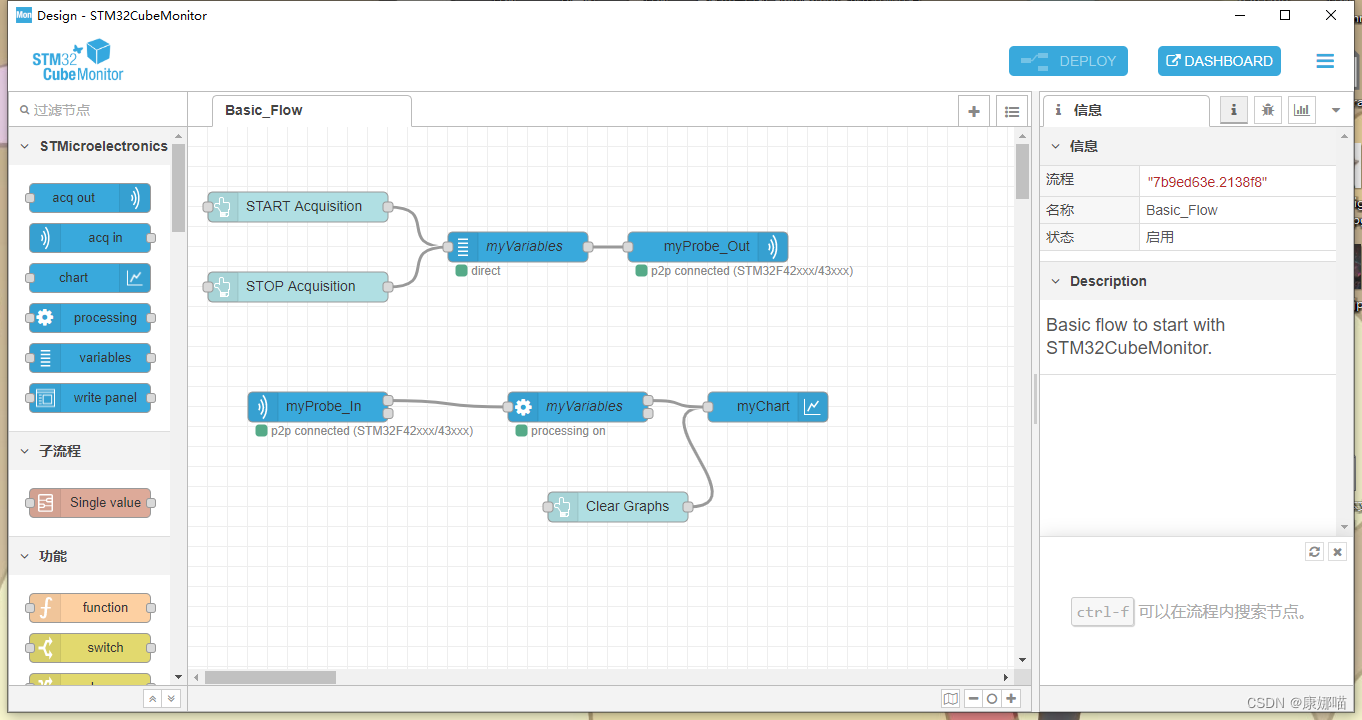Click the palette vertical scrollbar thumb
1362x720 pixels.
click(178, 188)
